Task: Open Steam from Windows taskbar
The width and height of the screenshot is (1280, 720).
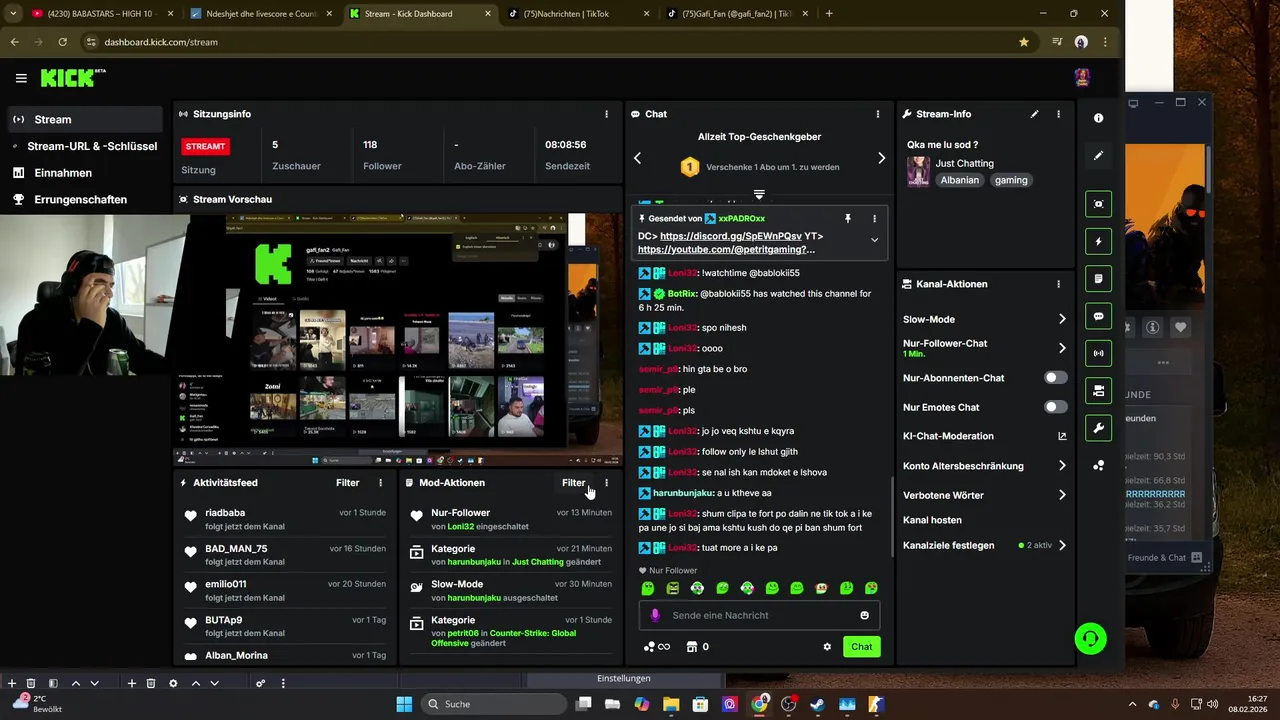Action: [x=817, y=704]
